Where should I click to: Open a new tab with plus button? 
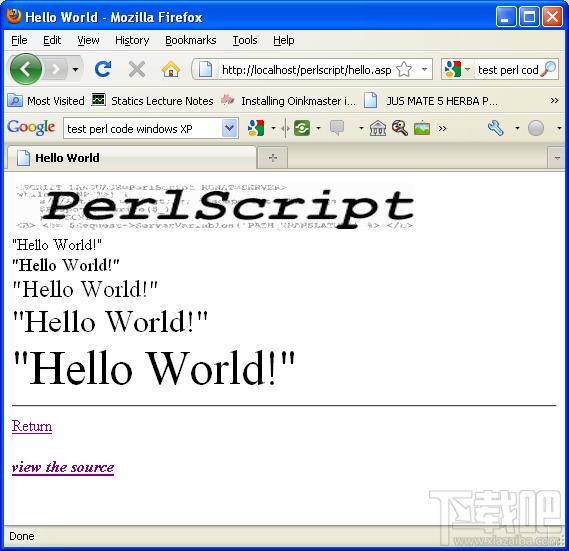click(273, 158)
